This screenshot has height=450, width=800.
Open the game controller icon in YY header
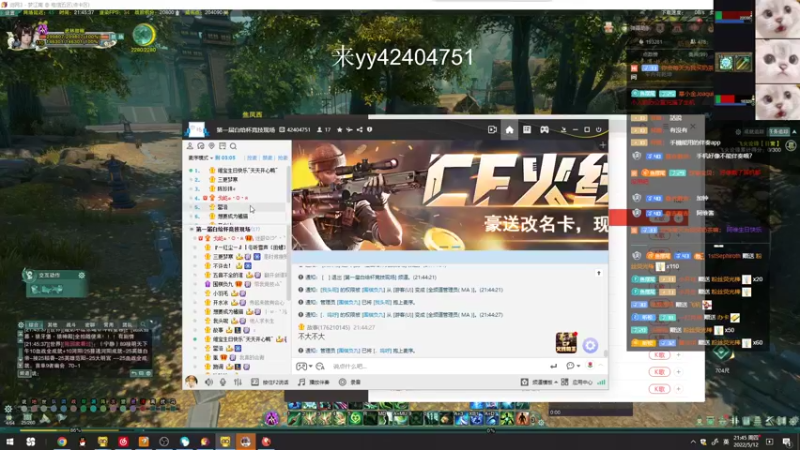point(544,130)
